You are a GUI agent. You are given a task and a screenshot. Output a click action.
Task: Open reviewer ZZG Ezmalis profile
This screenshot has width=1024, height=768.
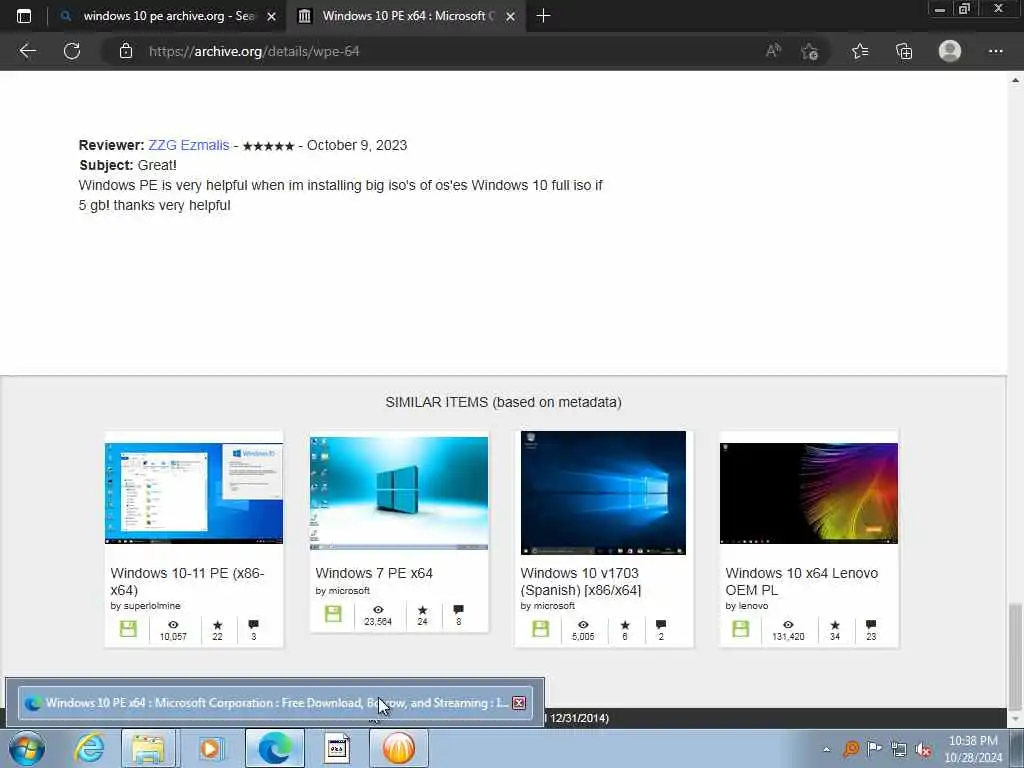tap(189, 145)
